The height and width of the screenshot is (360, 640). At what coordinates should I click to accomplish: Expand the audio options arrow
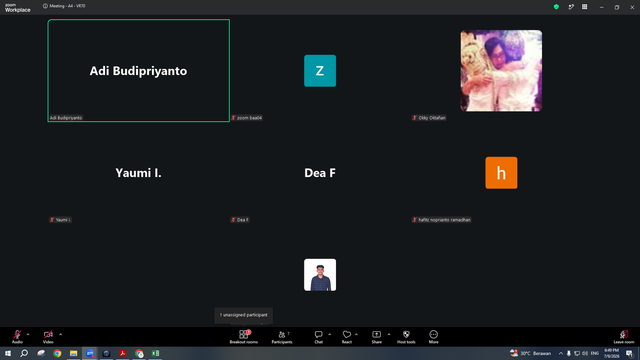(x=28, y=334)
